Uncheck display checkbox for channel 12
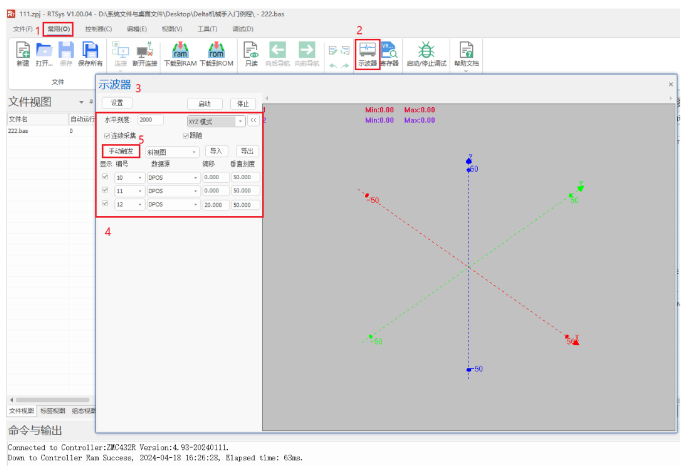This screenshot has width=688, height=470. 105,204
